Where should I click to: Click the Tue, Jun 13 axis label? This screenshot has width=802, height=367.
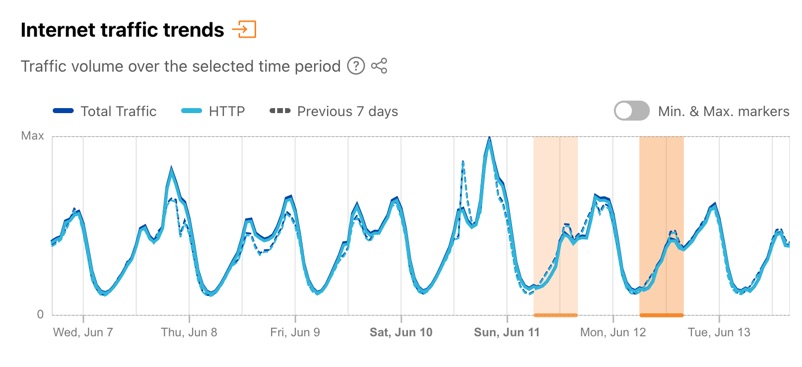[719, 333]
